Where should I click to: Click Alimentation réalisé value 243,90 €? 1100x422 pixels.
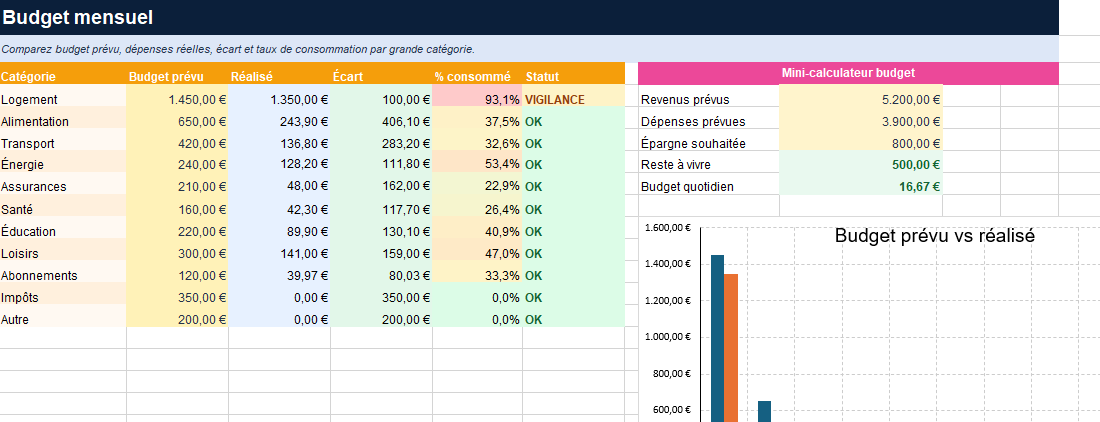click(279, 121)
